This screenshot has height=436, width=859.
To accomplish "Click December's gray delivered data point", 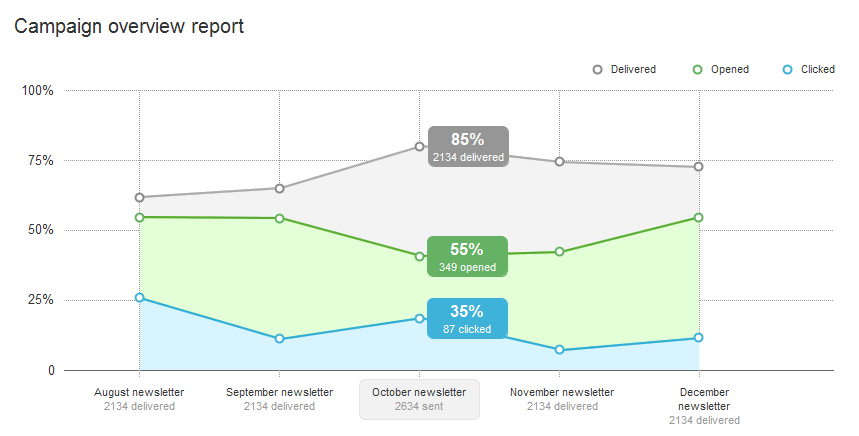I will coord(699,167).
